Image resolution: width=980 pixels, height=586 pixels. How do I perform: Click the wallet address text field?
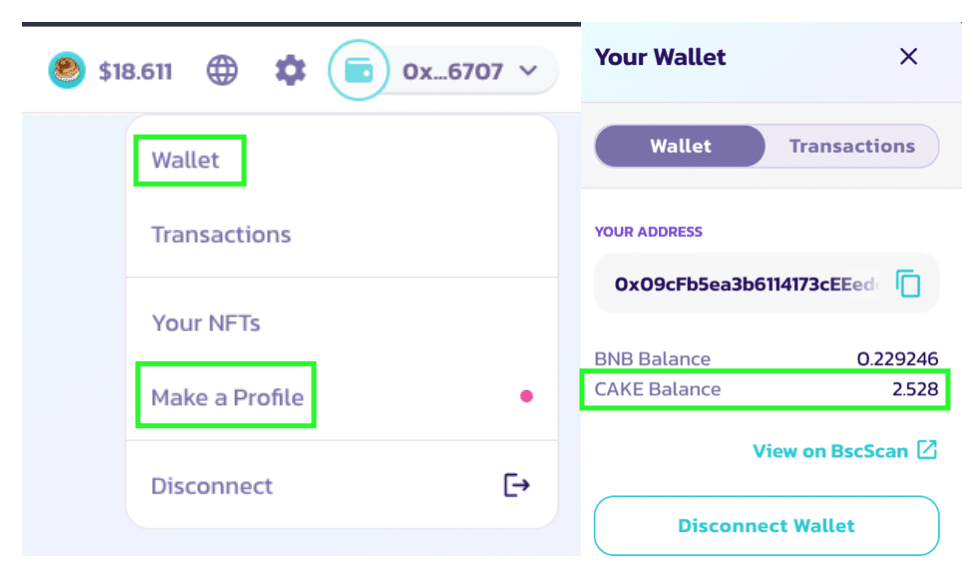745,284
